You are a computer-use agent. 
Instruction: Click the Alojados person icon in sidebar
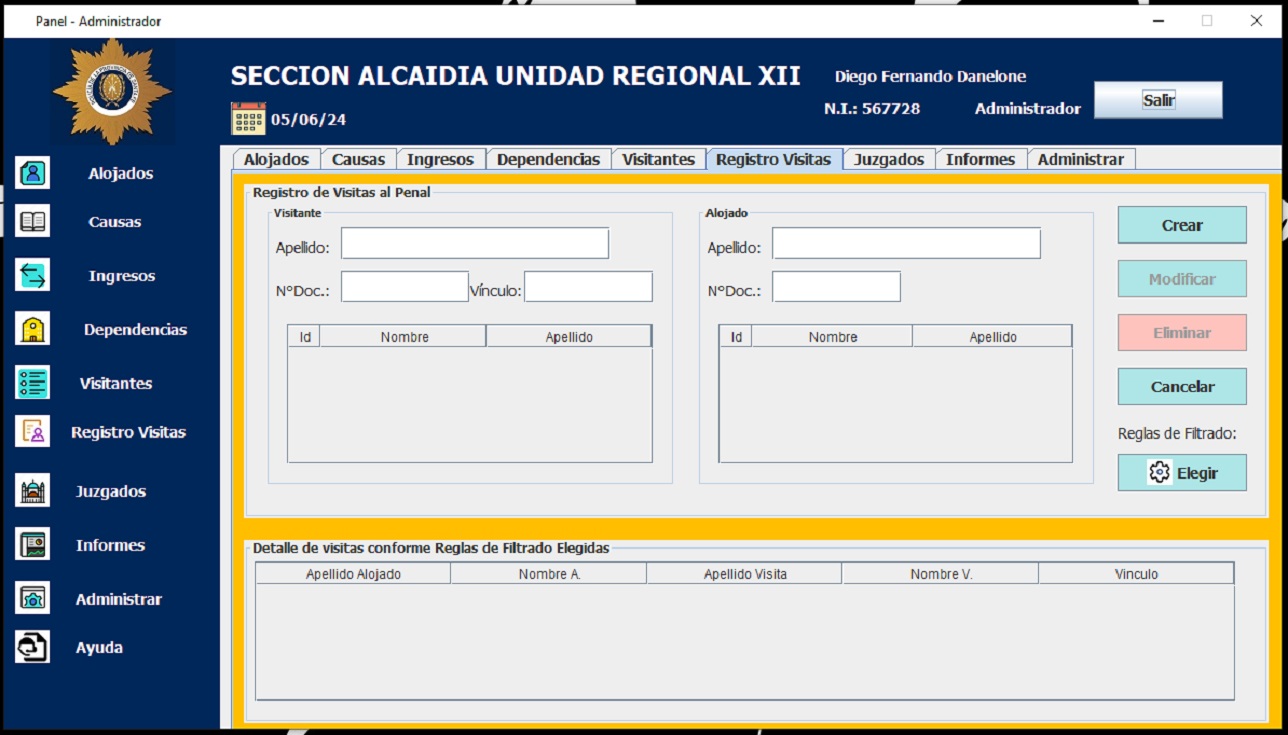33,173
